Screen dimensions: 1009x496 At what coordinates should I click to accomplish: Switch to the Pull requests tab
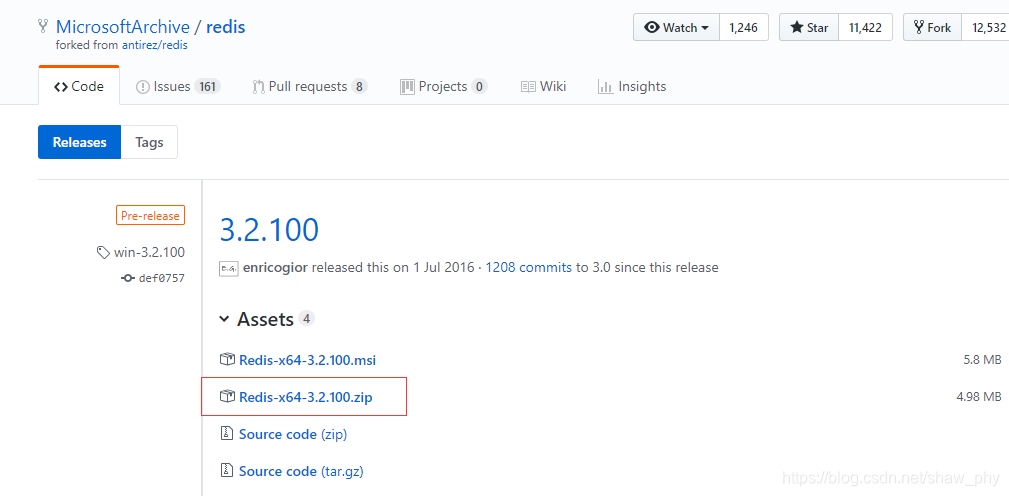click(x=310, y=86)
